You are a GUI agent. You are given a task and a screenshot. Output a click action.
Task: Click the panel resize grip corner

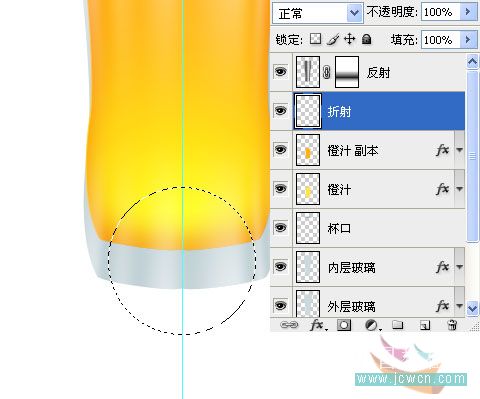(x=474, y=327)
